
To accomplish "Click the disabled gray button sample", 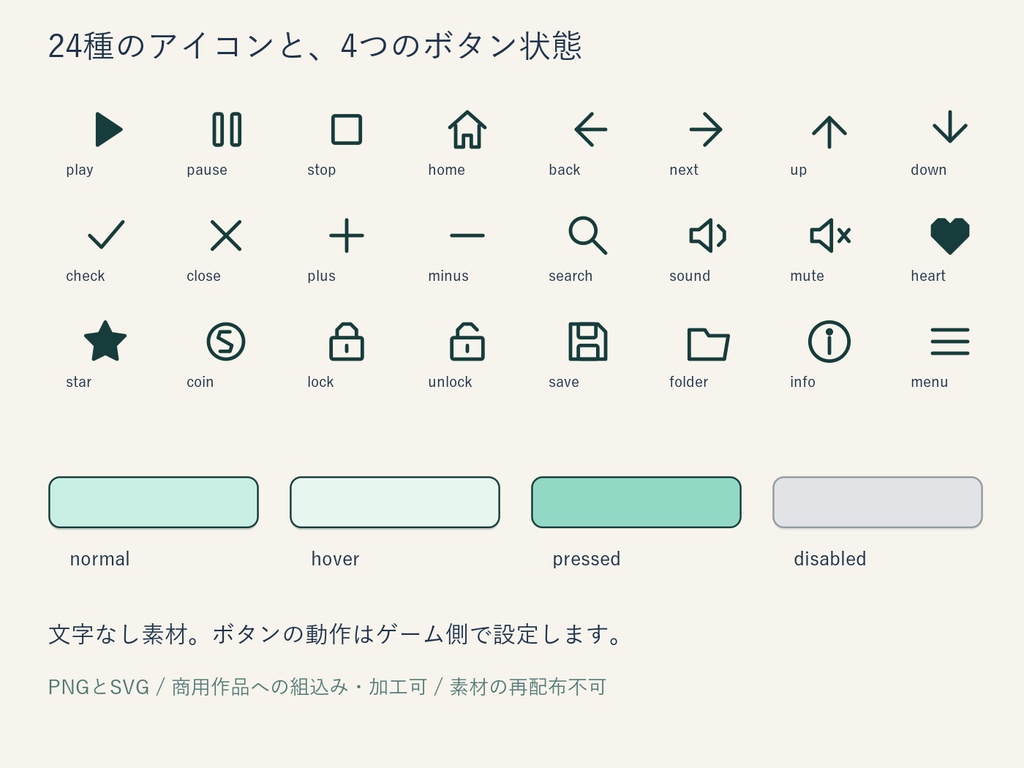I will pyautogui.click(x=878, y=502).
